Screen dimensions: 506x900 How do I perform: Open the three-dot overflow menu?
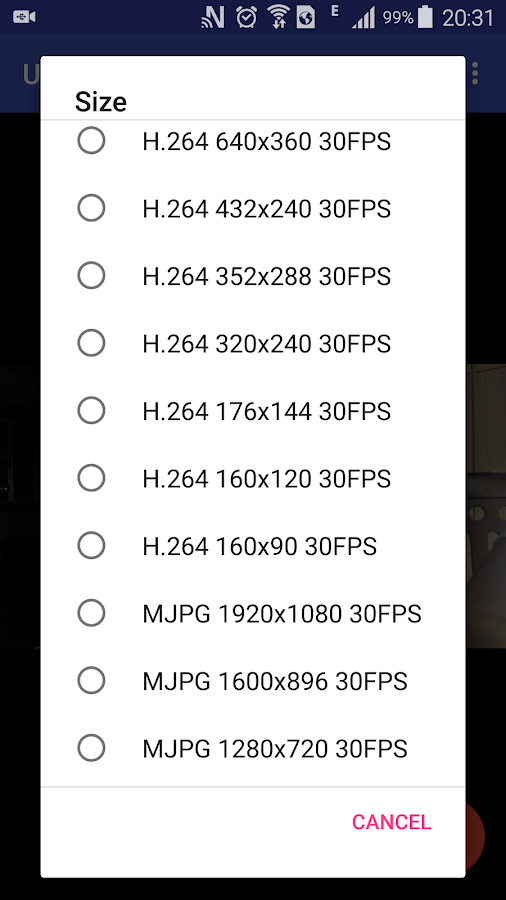pyautogui.click(x=475, y=73)
